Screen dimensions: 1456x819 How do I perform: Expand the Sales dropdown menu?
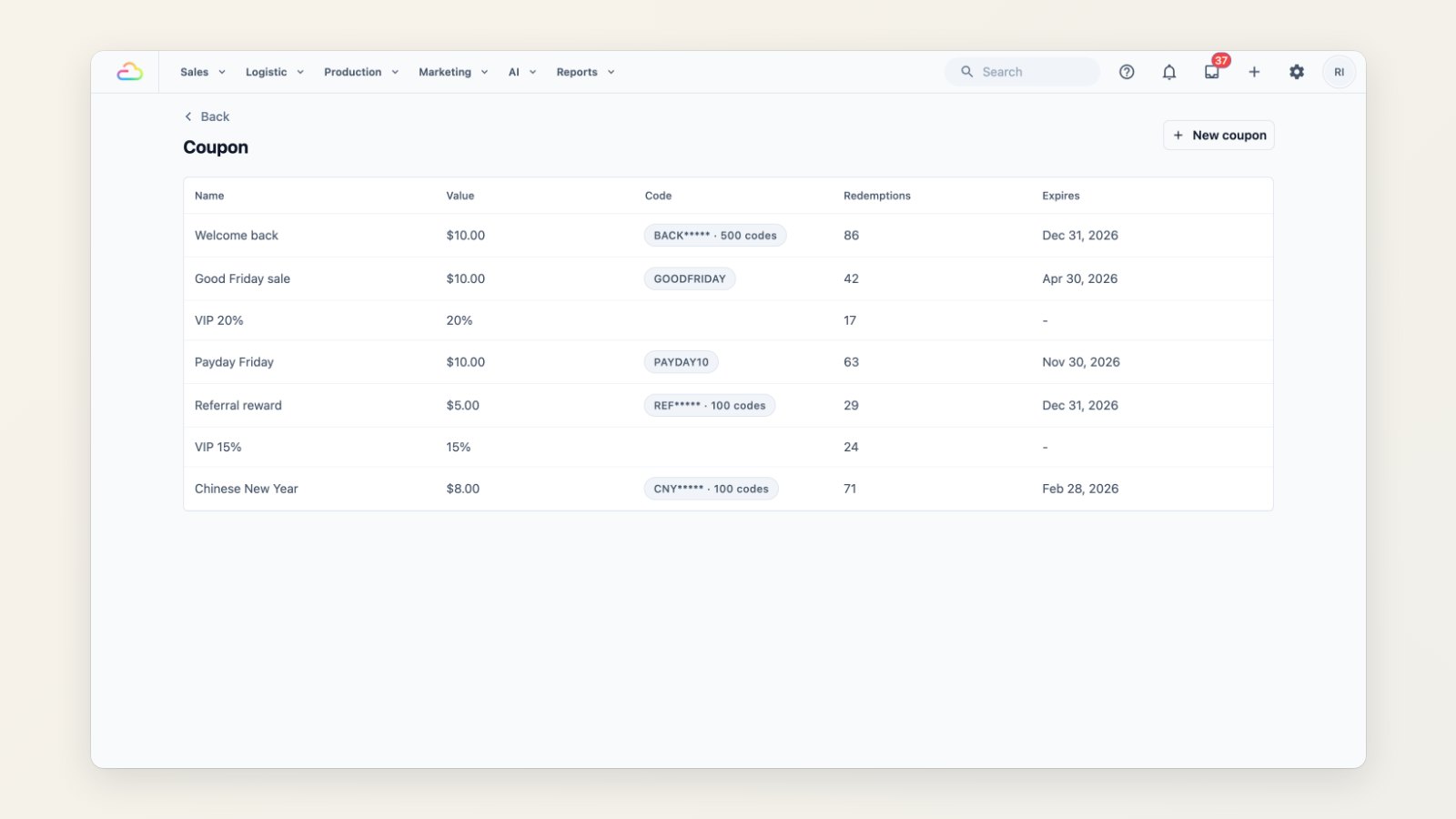click(x=202, y=72)
